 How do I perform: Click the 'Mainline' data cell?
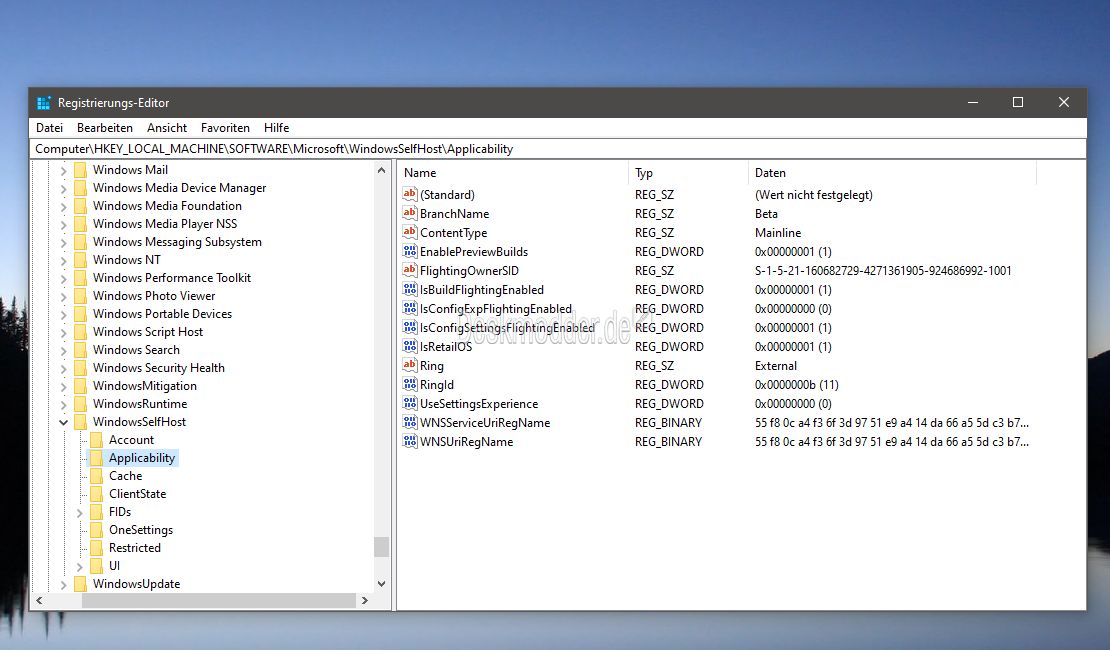coord(778,232)
